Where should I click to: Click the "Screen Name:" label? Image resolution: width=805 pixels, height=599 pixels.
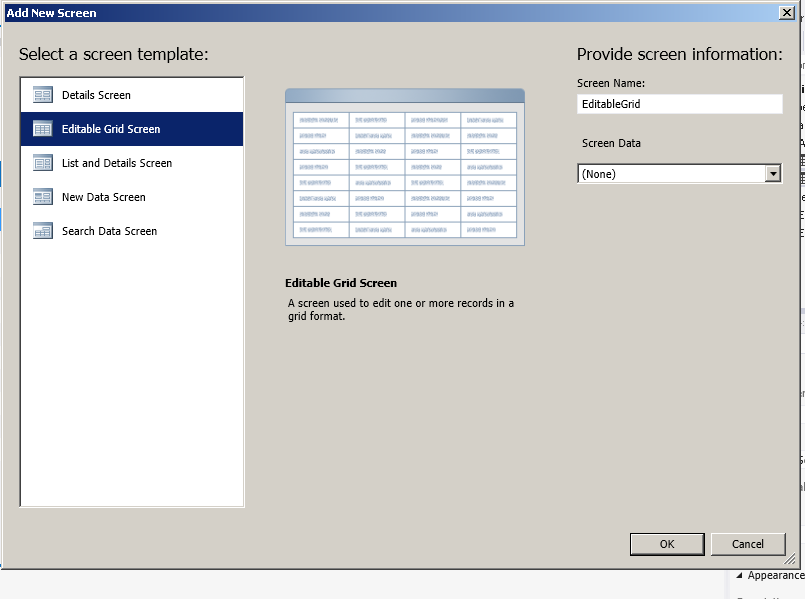[610, 83]
